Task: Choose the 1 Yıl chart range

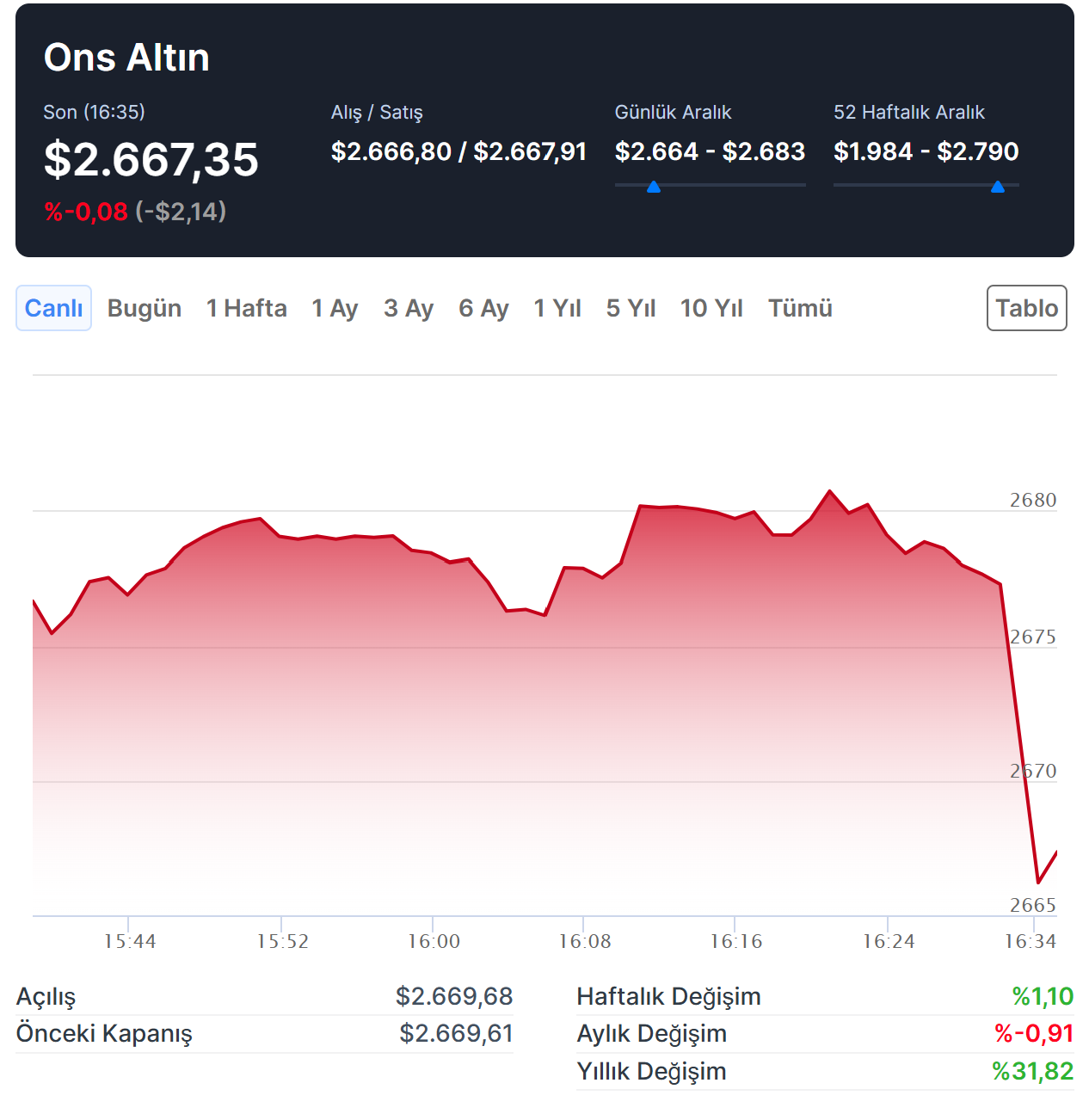Action: coord(557,308)
